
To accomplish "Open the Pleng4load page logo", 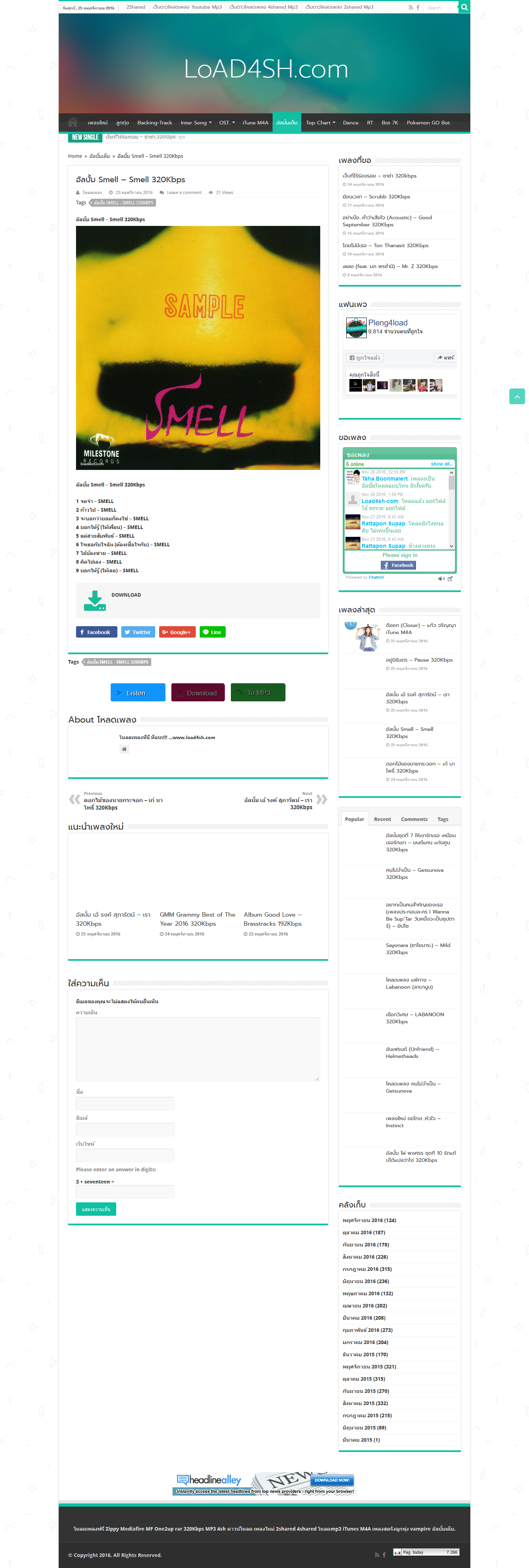I will (x=356, y=327).
